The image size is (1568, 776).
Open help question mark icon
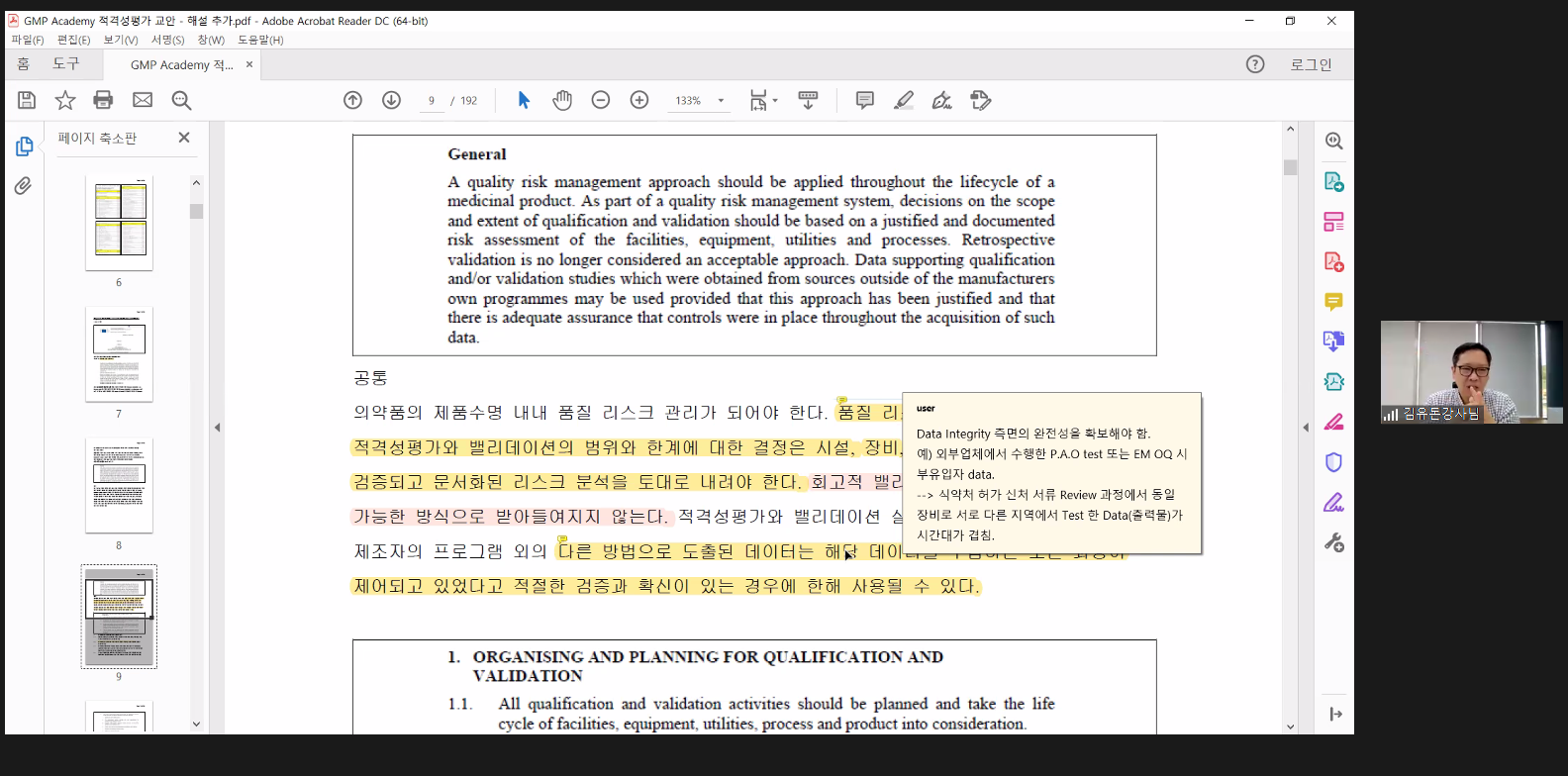(x=1255, y=64)
